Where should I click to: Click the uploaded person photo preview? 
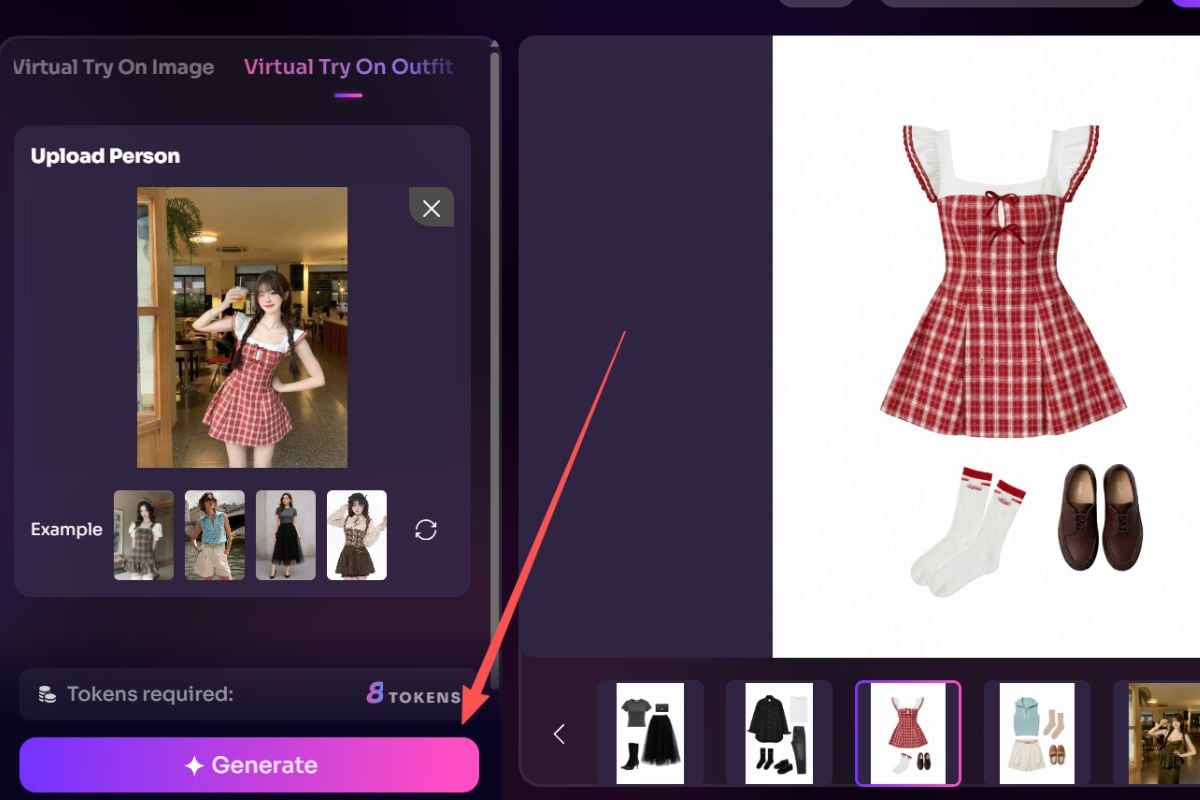(x=242, y=327)
